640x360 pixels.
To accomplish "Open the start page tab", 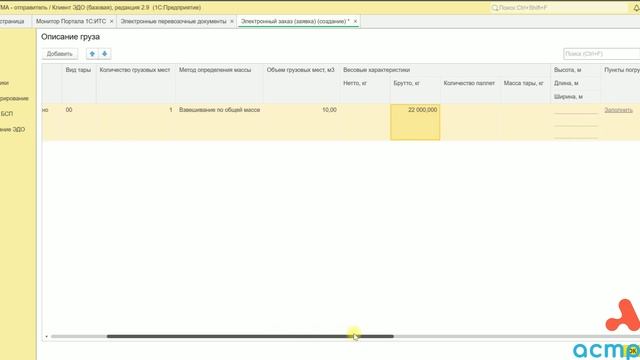I will (12, 21).
